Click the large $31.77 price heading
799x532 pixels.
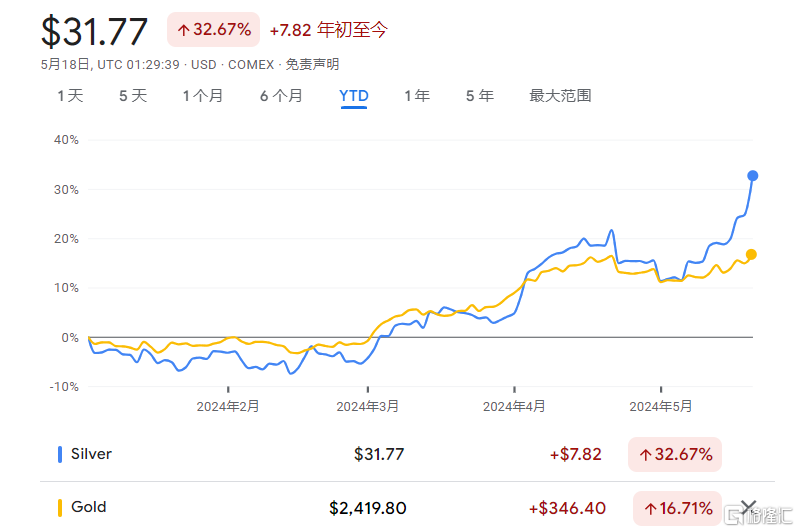click(94, 31)
